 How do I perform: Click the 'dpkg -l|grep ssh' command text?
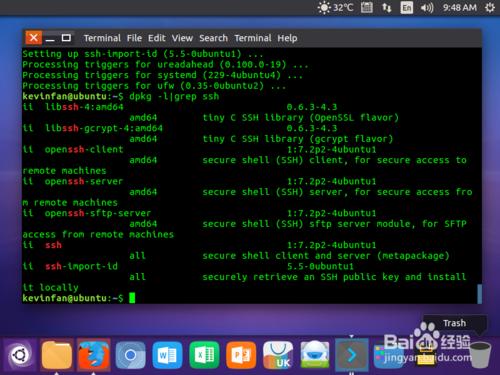point(174,96)
